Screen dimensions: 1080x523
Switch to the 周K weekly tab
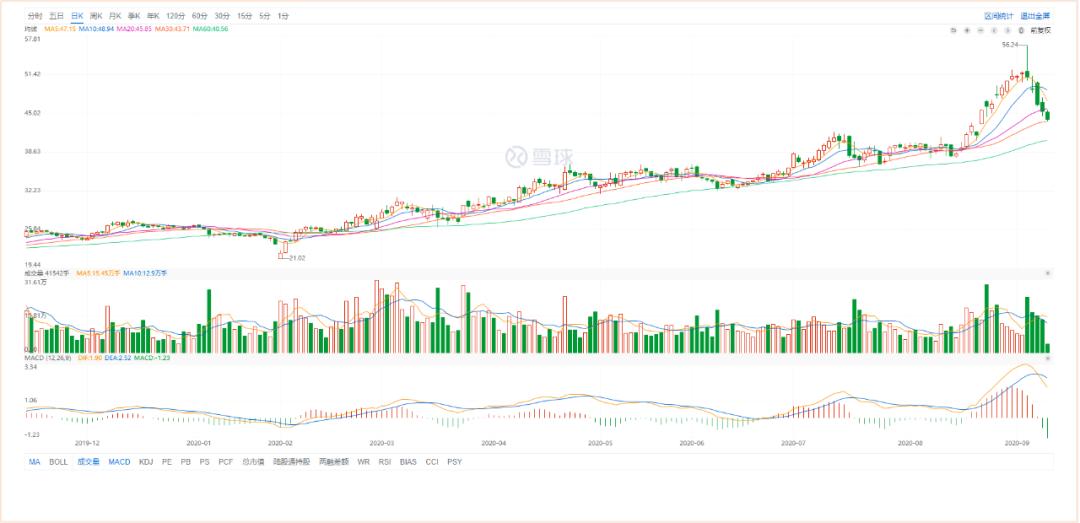tap(96, 16)
